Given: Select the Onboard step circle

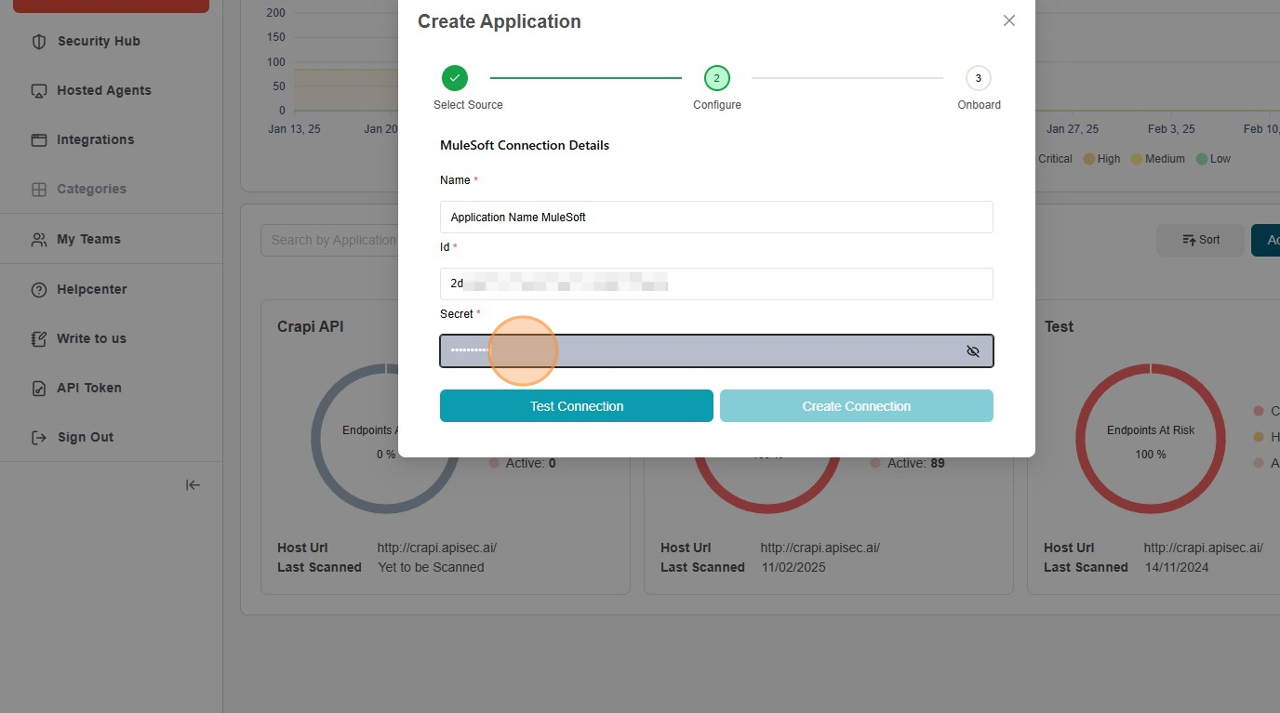Looking at the screenshot, I should pos(977,78).
